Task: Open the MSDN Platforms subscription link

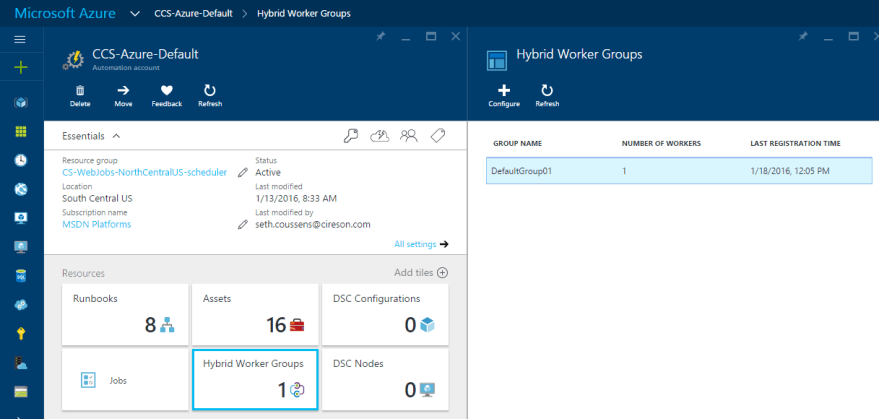Action: pos(96,224)
